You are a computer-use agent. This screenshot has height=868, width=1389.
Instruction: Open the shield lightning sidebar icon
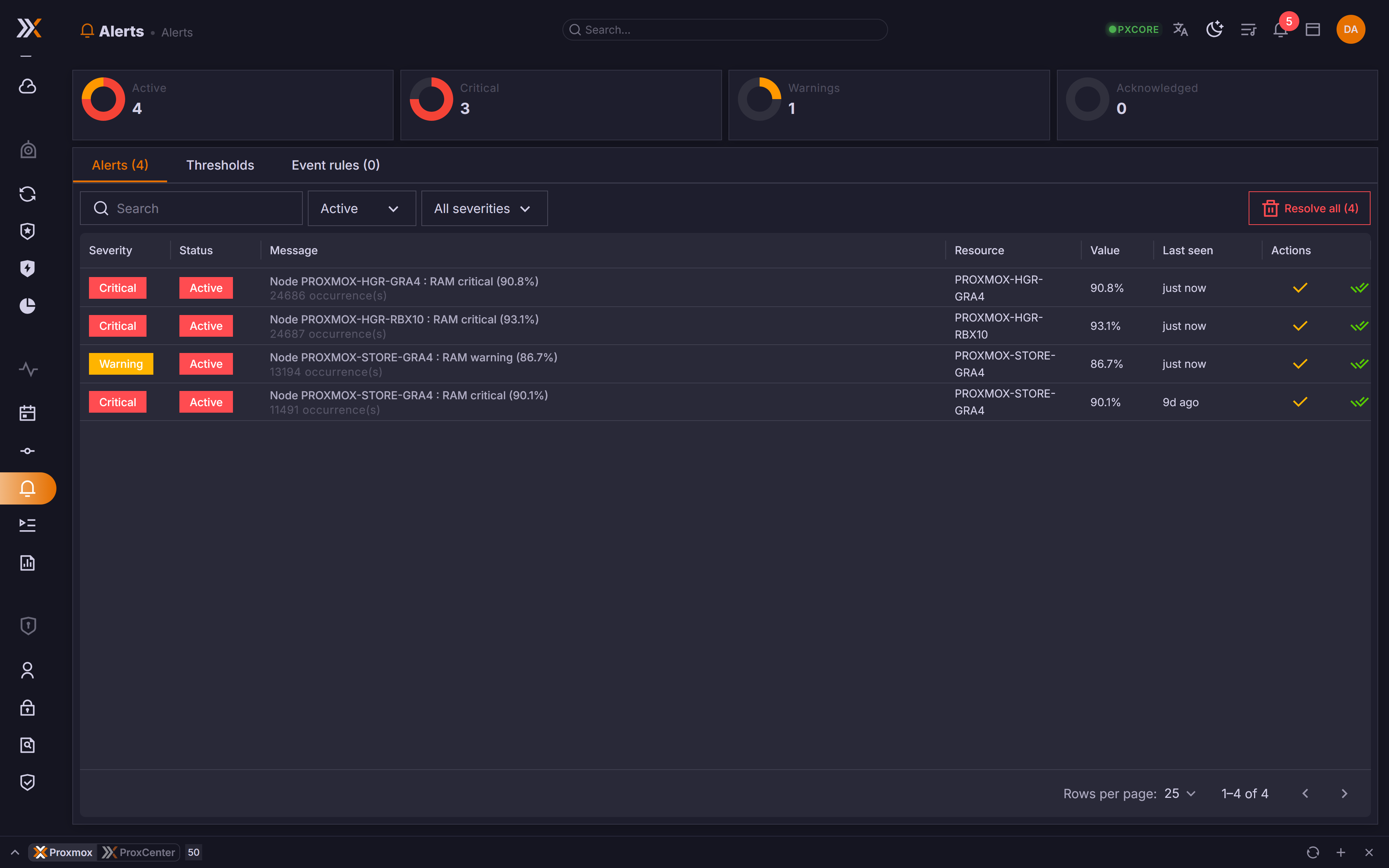27,269
